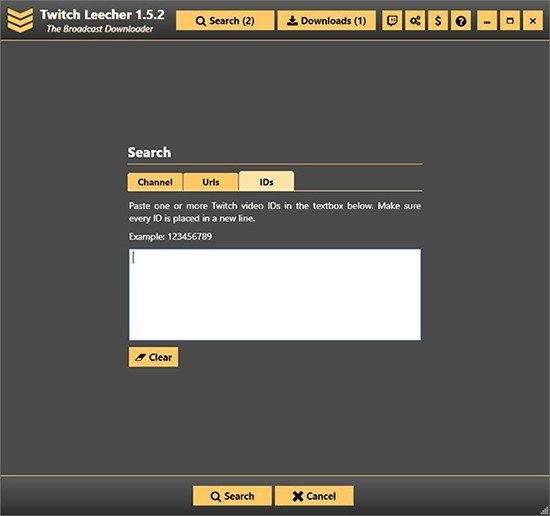The image size is (550, 516).
Task: Click the dollar sign donate icon
Action: pyautogui.click(x=438, y=21)
